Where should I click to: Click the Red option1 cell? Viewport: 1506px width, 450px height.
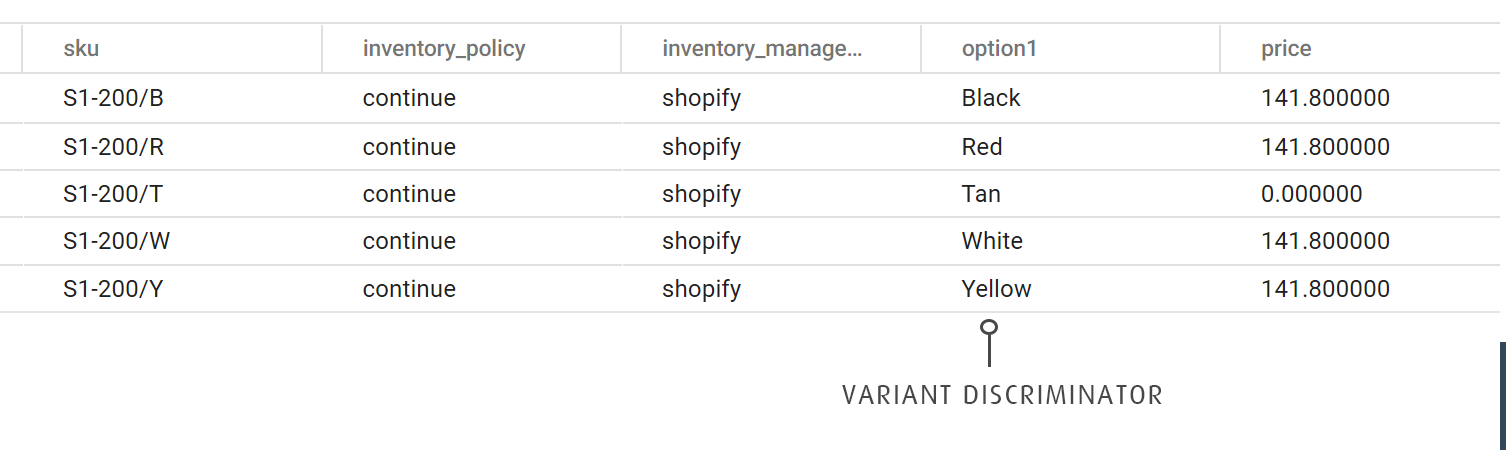(982, 147)
